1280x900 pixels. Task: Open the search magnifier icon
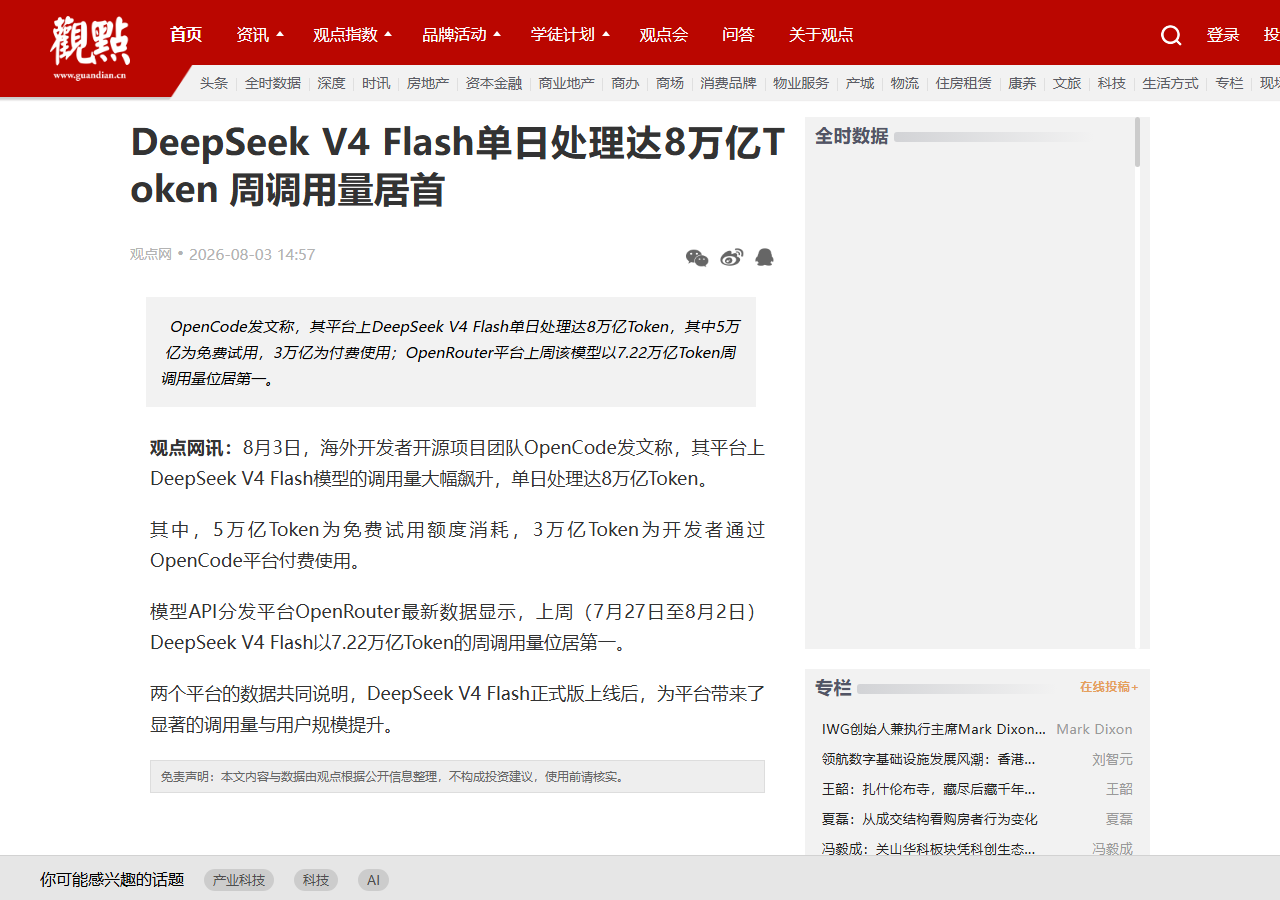(1171, 36)
